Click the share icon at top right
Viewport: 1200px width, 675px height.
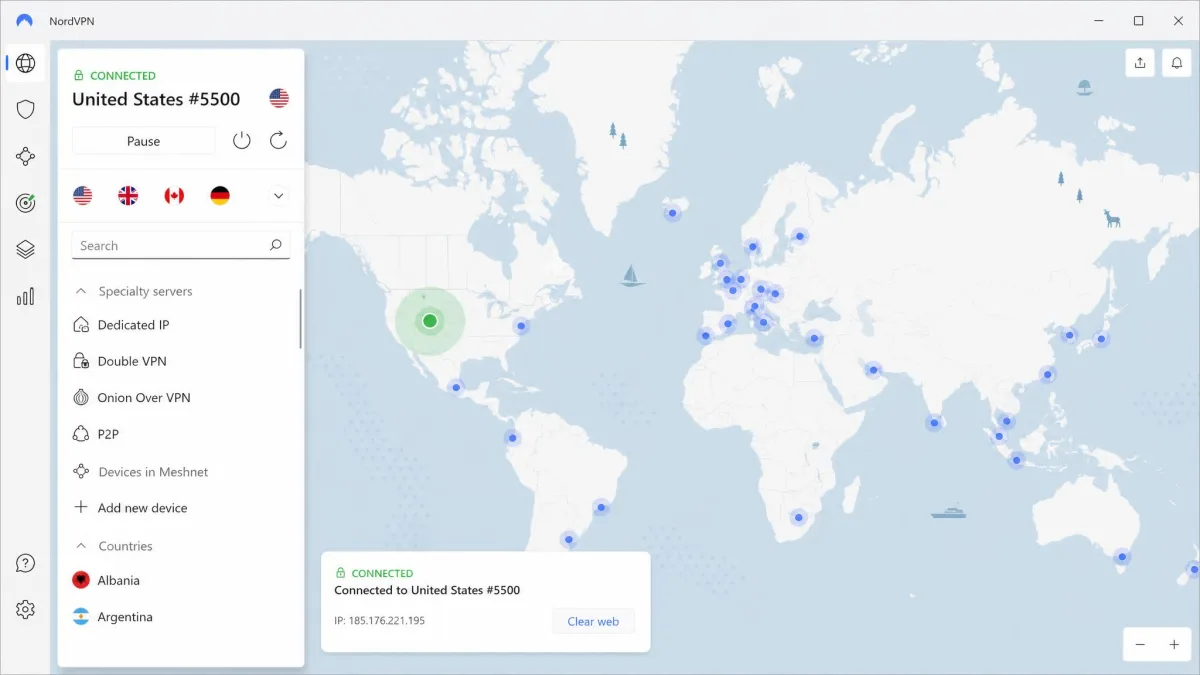[x=1140, y=63]
